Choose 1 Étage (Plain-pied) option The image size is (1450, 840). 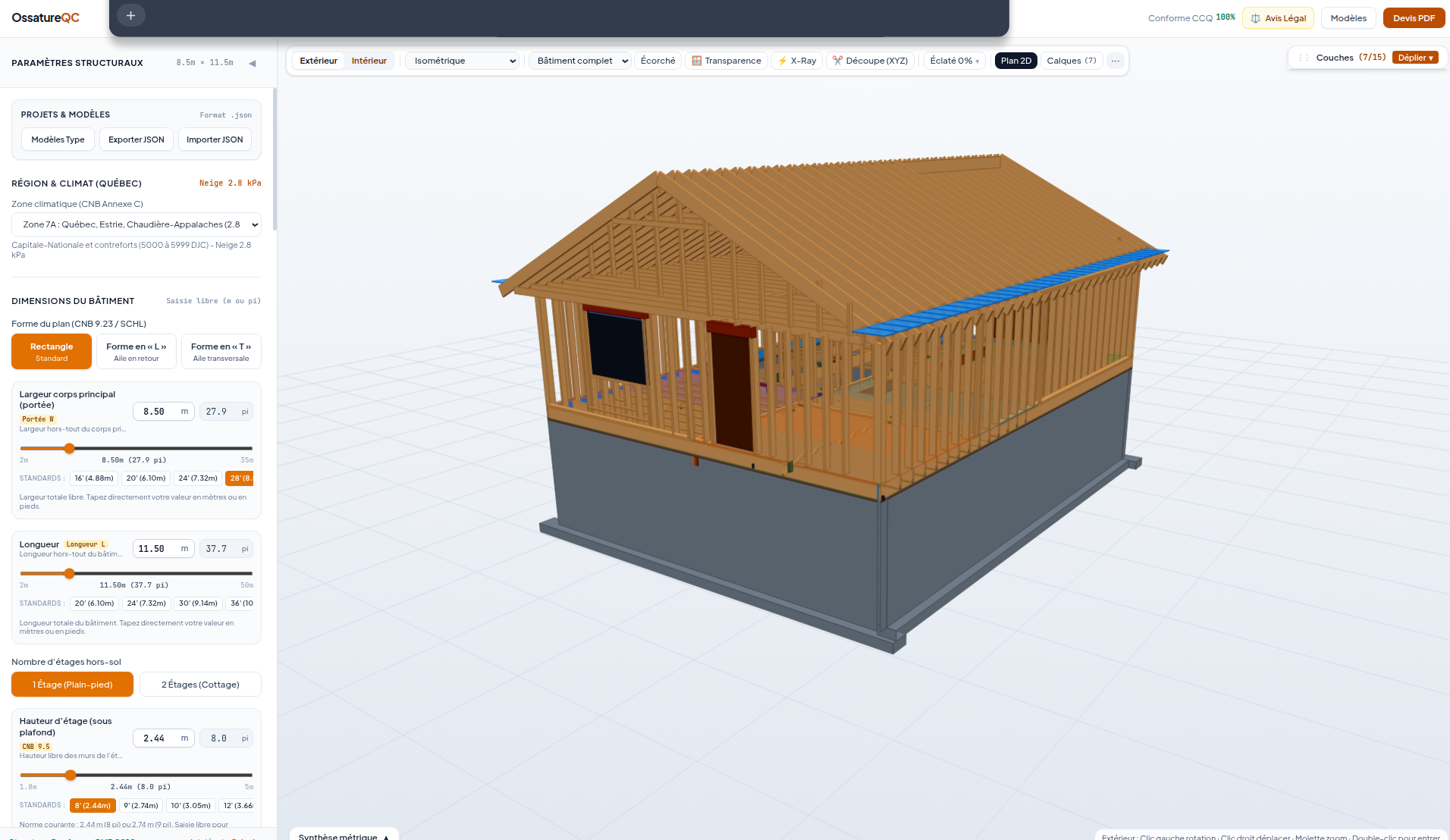click(72, 685)
